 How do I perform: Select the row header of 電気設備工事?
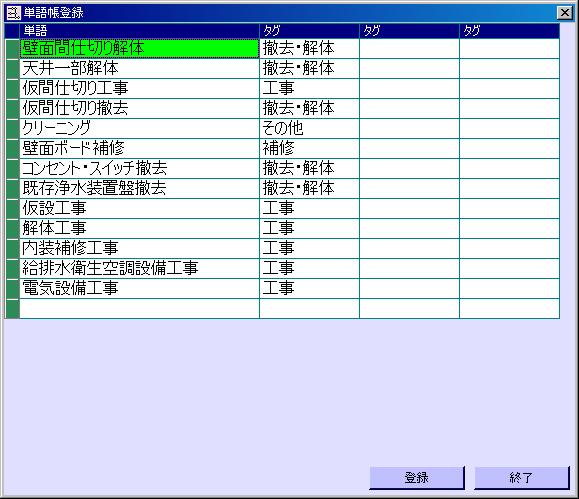coord(12,288)
